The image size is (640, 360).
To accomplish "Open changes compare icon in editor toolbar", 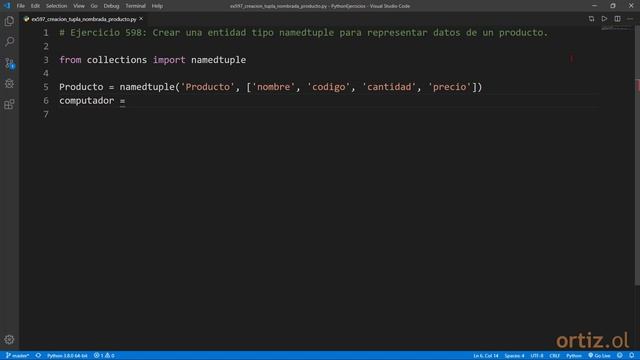I will click(x=591, y=19).
